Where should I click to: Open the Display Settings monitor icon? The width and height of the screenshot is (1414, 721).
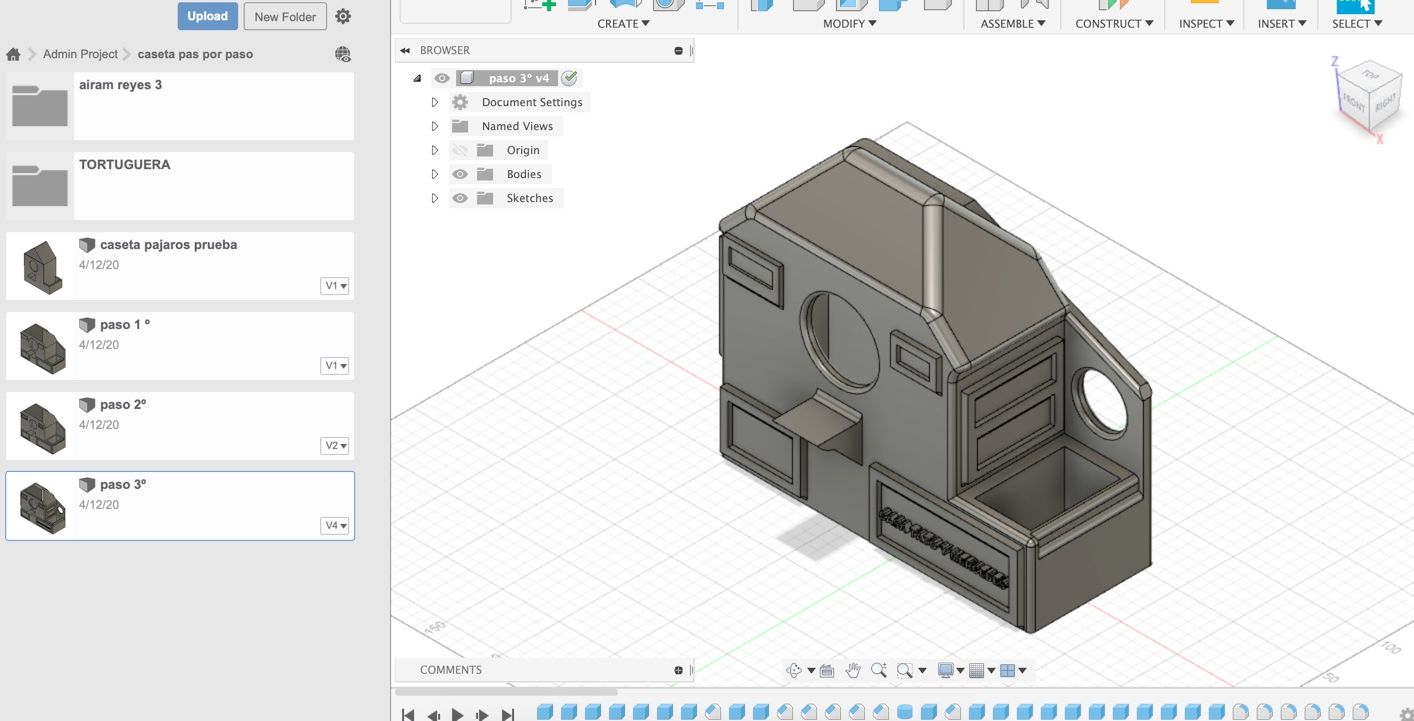(946, 670)
